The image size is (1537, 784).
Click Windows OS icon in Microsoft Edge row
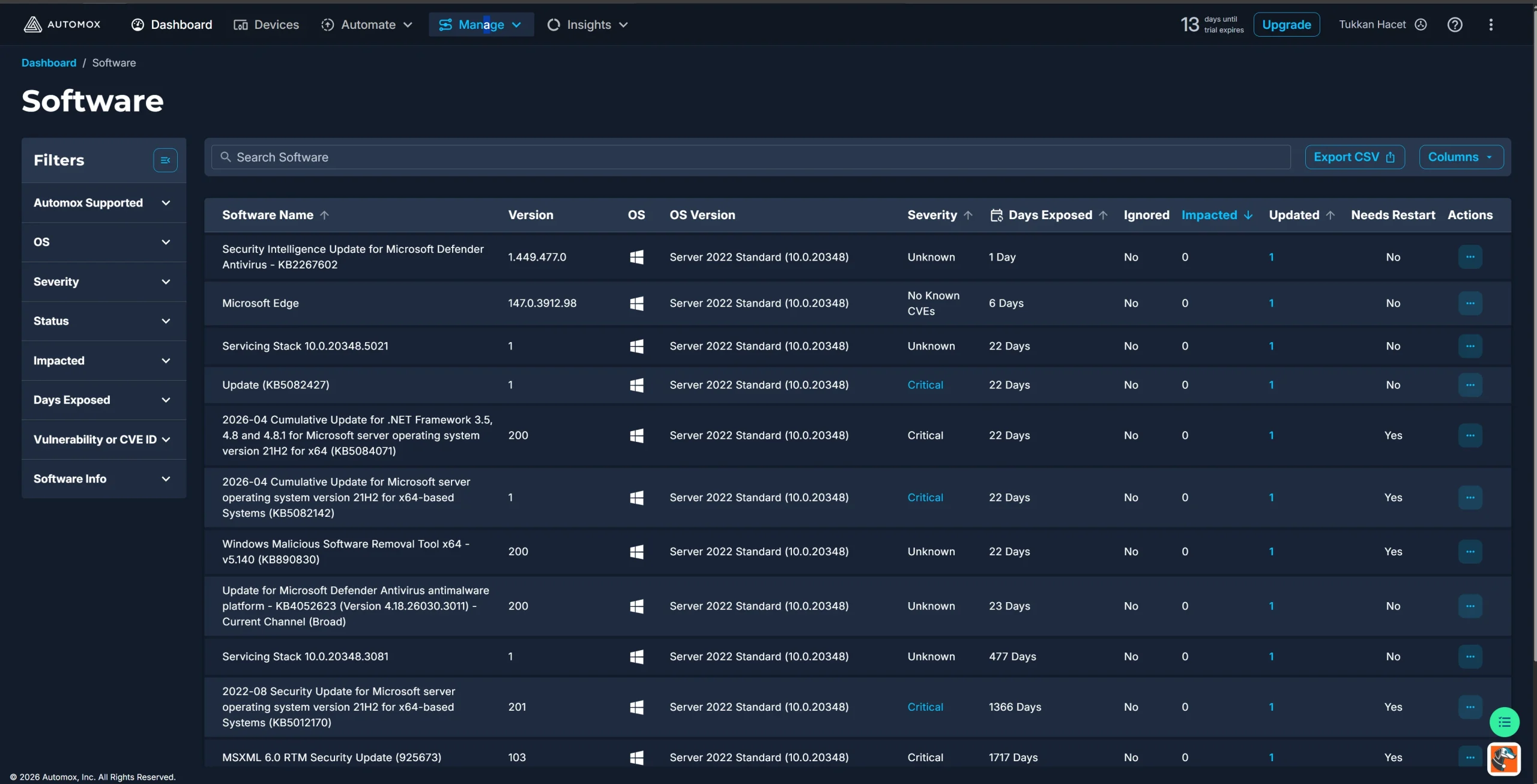pos(636,303)
